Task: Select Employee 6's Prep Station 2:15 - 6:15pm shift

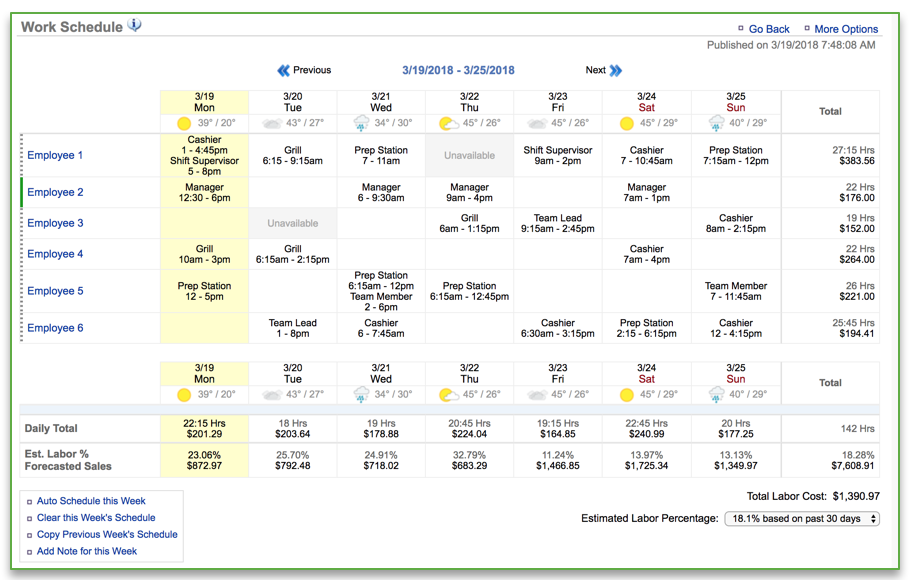Action: (646, 328)
